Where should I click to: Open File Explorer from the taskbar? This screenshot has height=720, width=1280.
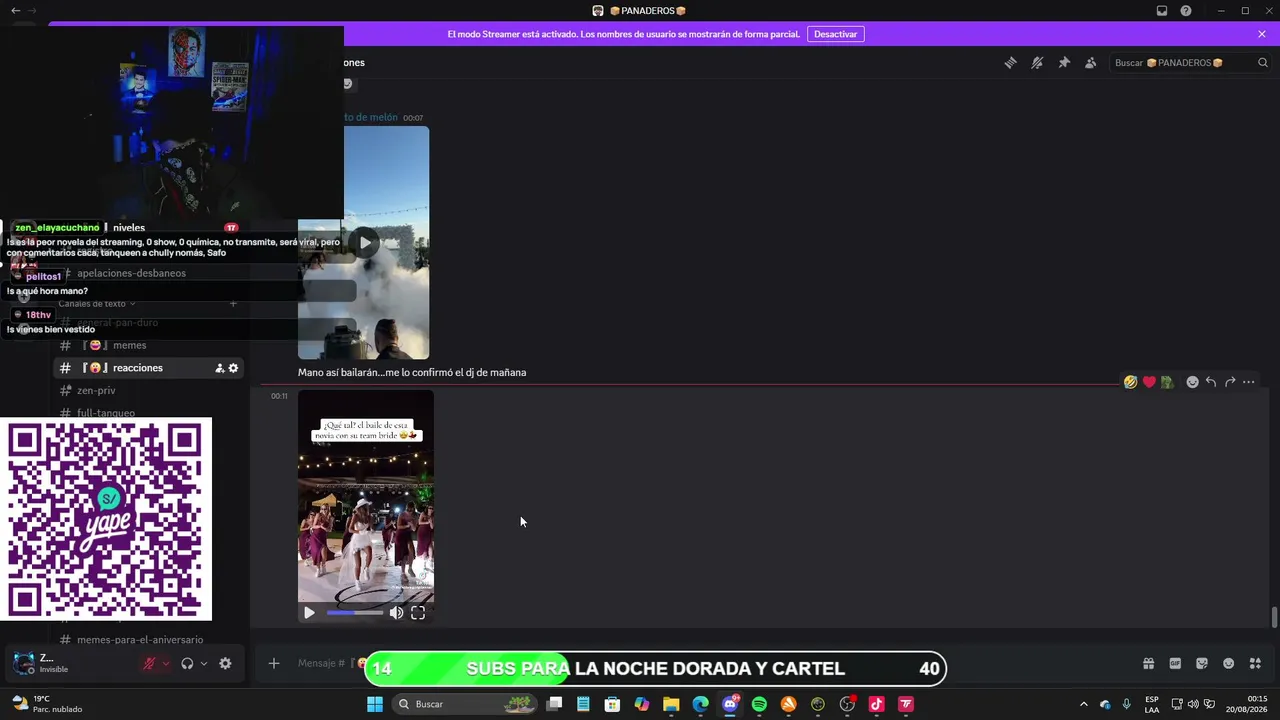click(x=671, y=704)
